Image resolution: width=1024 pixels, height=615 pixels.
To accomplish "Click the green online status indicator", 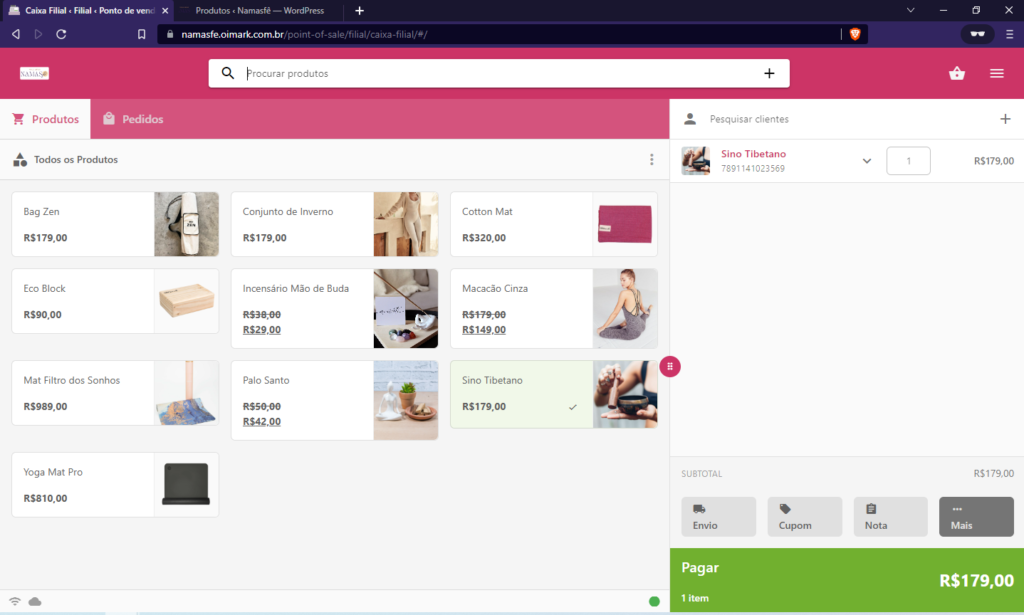I will point(654,601).
